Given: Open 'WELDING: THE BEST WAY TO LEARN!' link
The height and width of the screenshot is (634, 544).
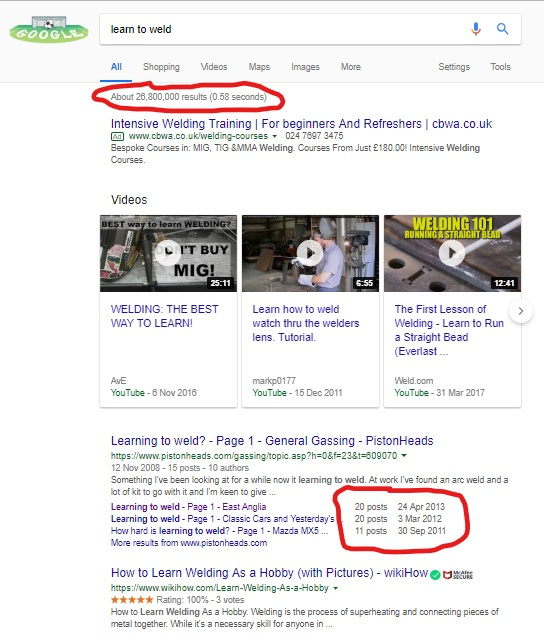Looking at the screenshot, I should [164, 316].
